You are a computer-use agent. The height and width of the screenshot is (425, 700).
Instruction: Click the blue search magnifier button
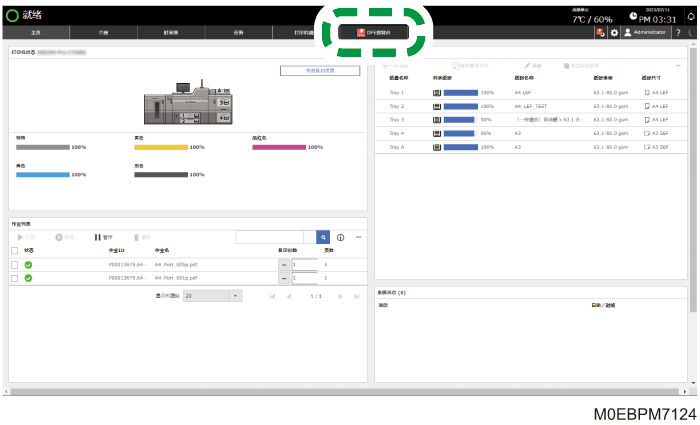pos(323,237)
